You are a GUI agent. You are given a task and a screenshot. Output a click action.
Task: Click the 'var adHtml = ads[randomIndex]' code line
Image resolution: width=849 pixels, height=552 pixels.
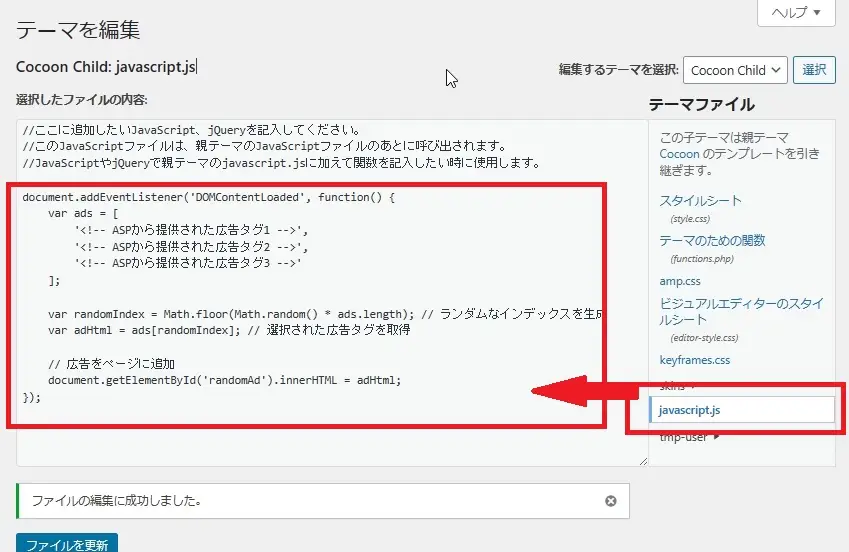tap(229, 330)
